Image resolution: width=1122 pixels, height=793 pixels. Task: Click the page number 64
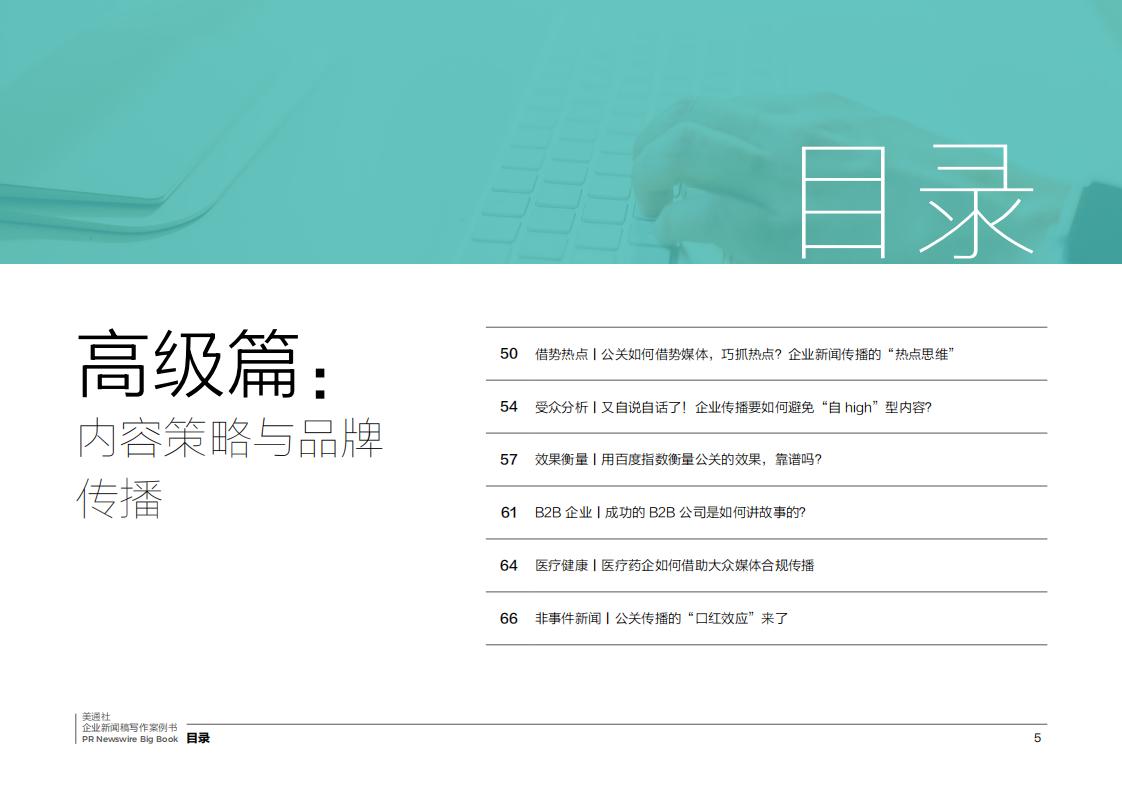click(x=509, y=565)
